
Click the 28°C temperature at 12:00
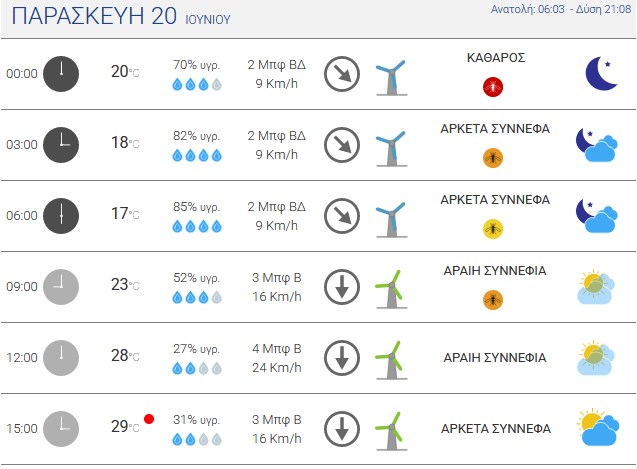[x=125, y=356]
